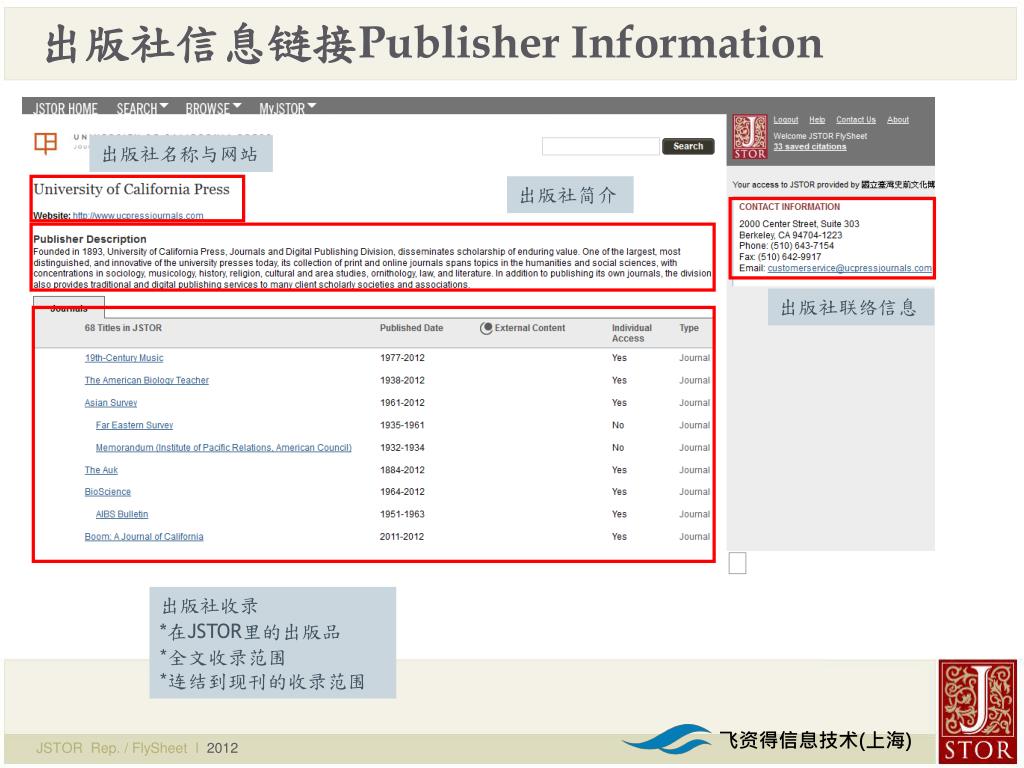Screen dimensions: 1024x768
Task: Click the Logout link
Action: [x=786, y=120]
